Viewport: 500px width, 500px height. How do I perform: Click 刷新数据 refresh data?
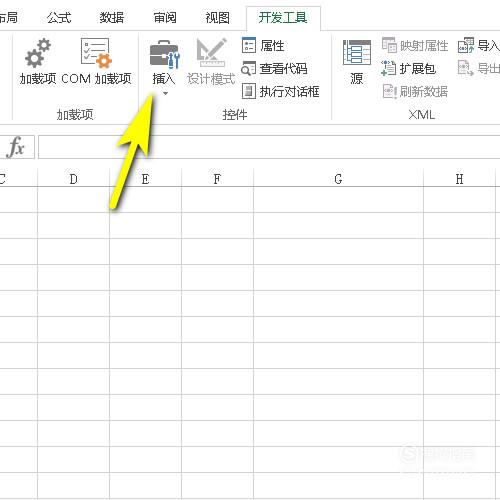(415, 91)
